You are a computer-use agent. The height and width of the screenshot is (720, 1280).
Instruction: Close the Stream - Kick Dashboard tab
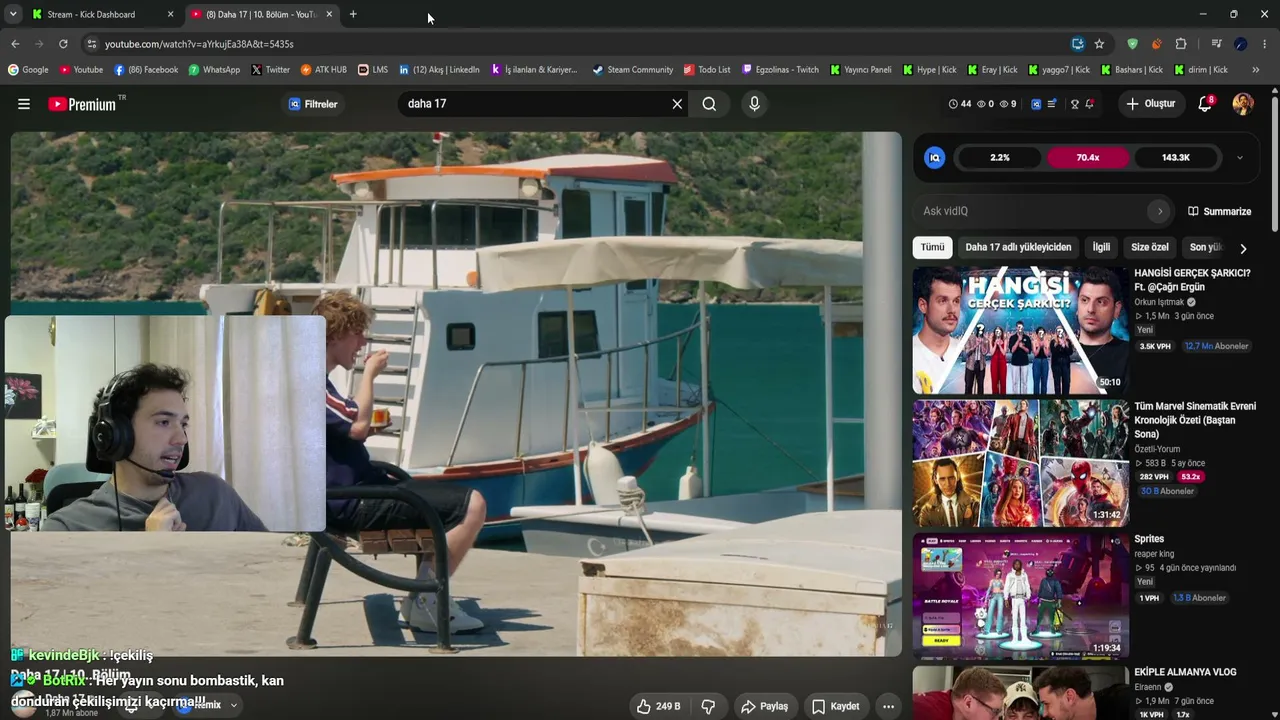pyautogui.click(x=170, y=15)
